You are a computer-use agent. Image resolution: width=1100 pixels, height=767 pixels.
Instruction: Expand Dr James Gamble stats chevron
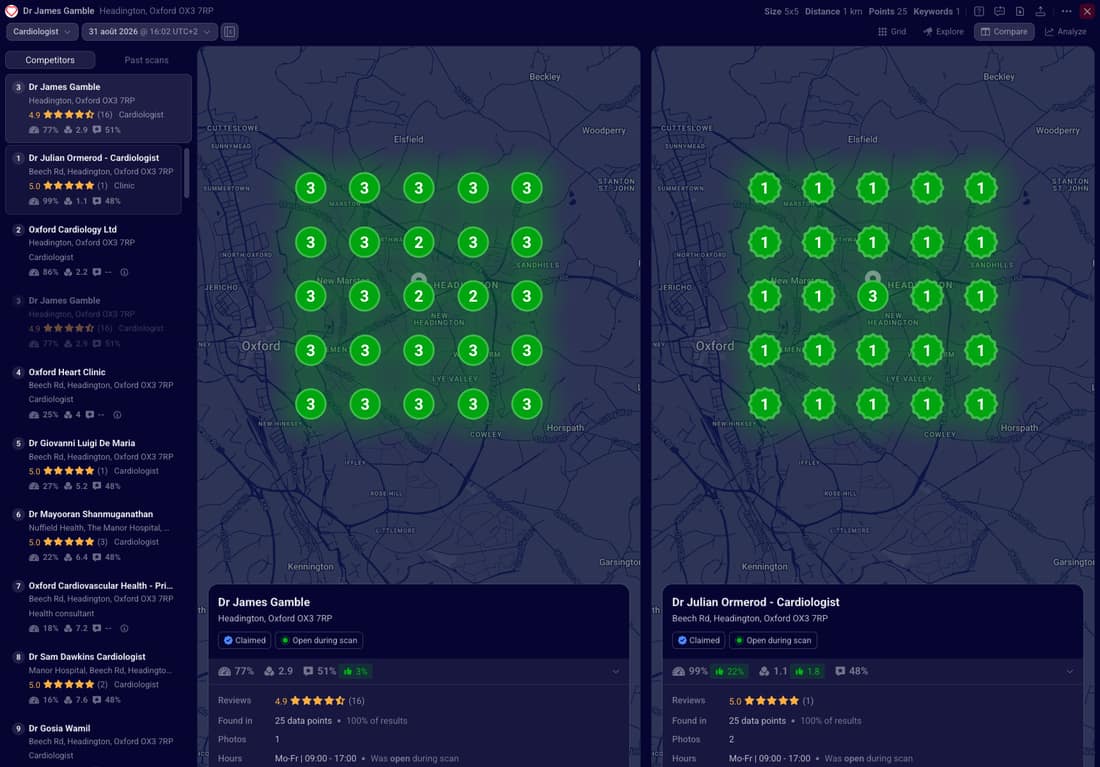[615, 672]
